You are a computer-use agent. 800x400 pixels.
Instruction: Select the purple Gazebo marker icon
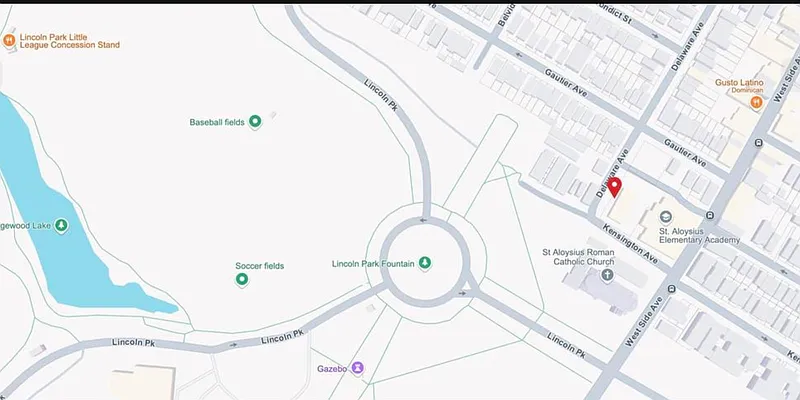pos(357,368)
